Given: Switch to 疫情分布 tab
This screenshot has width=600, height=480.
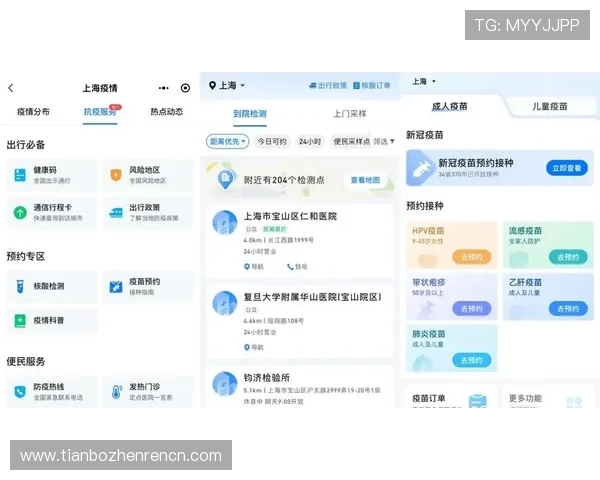Looking at the screenshot, I should tap(33, 112).
